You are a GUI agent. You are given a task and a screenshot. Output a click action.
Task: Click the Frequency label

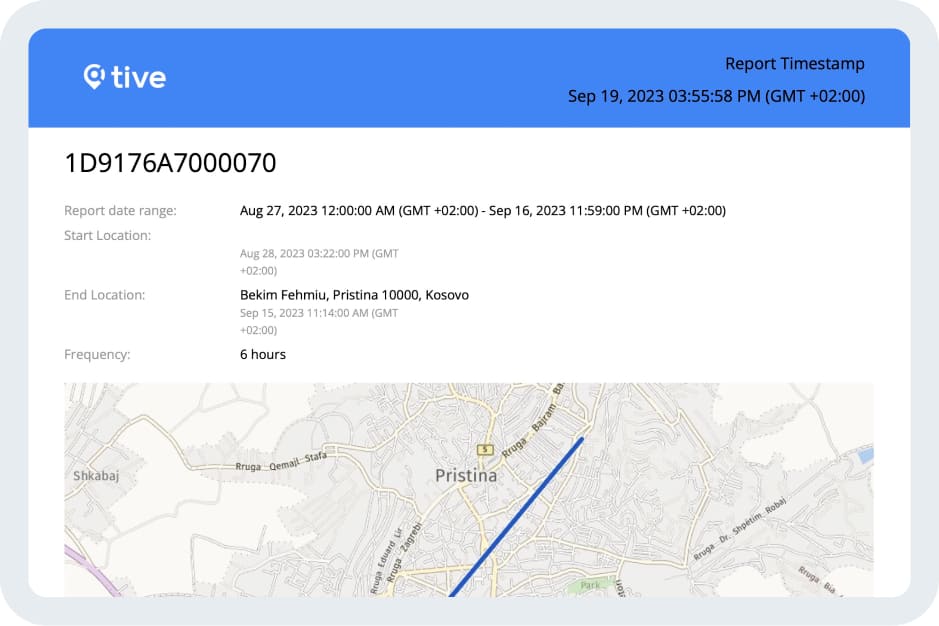coord(97,355)
